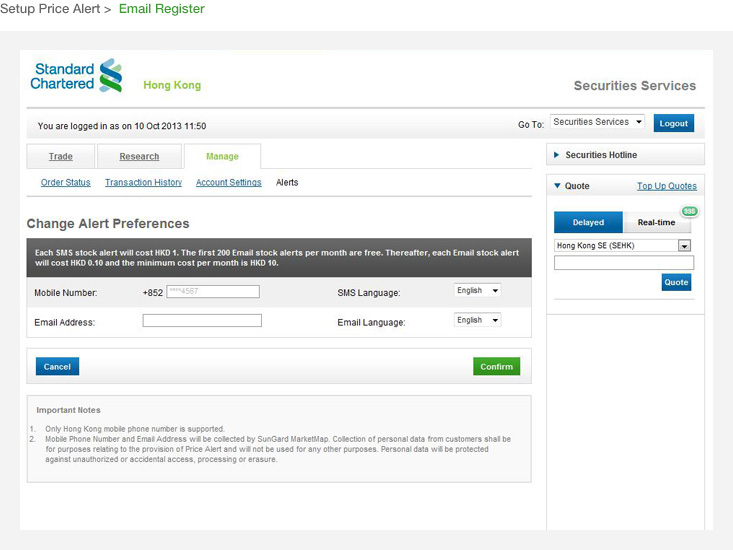Switch to the Research tab
Viewport: 733px width, 550px height.
139,156
